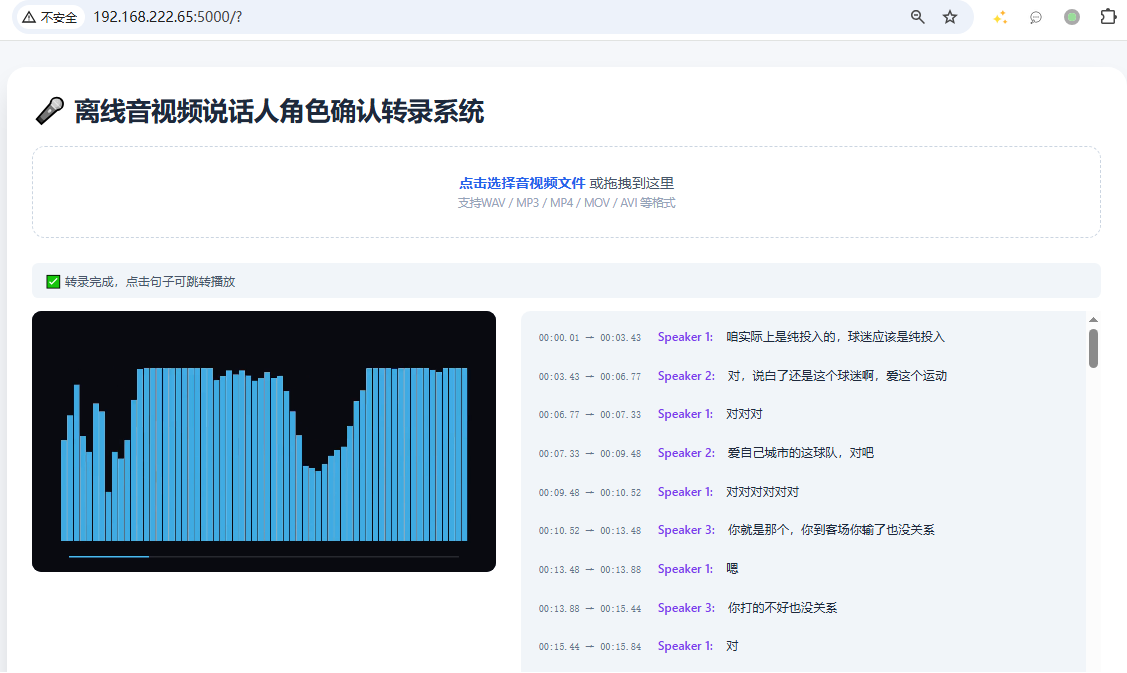Viewport: 1127px width, 673px height.
Task: Click the chat bubble icon in browser toolbar
Action: (x=1036, y=17)
